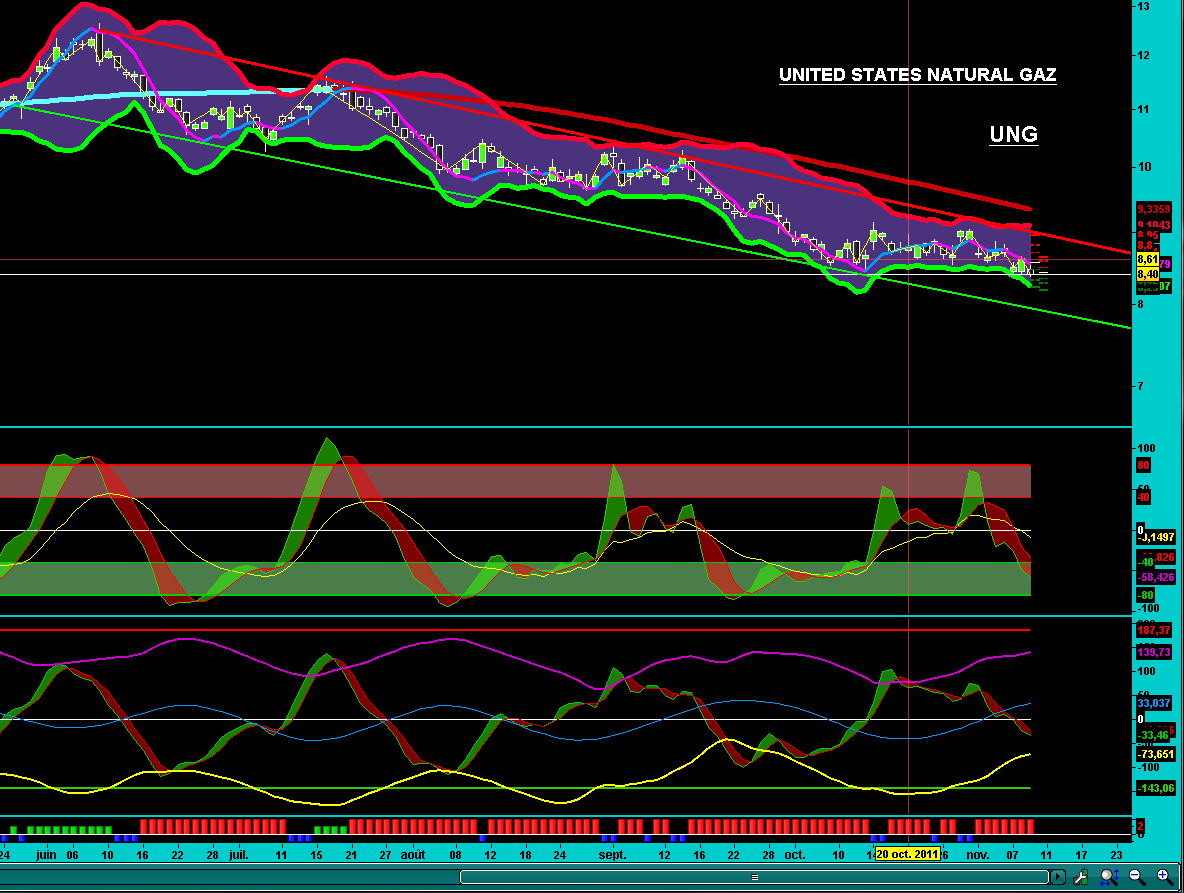The width and height of the screenshot is (1184, 893).
Task: Click the 'oct.' month label on time axis
Action: [x=795, y=855]
